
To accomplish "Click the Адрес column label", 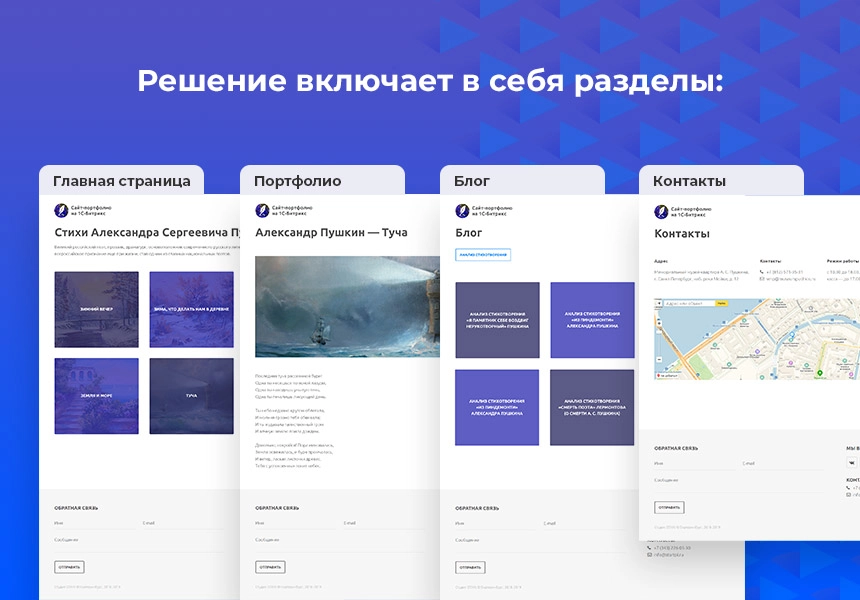I will pyautogui.click(x=661, y=261).
